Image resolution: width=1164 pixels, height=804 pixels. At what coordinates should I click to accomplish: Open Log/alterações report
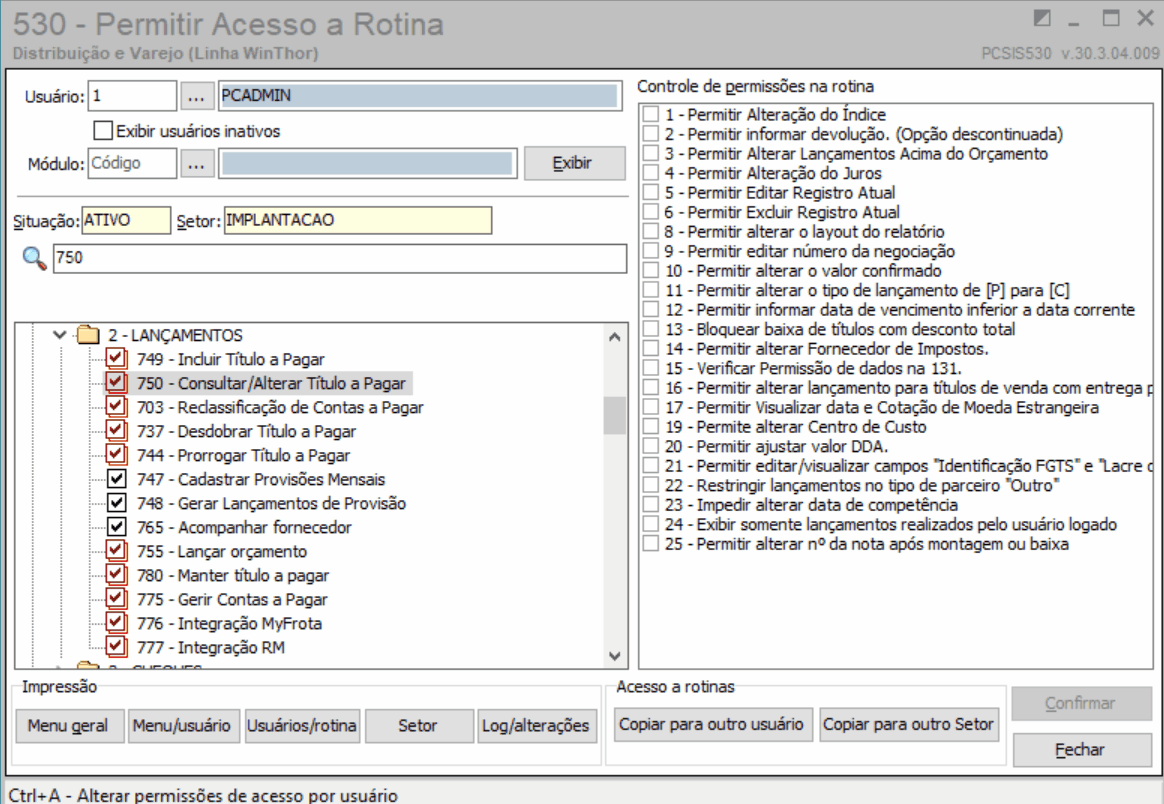[x=537, y=725]
